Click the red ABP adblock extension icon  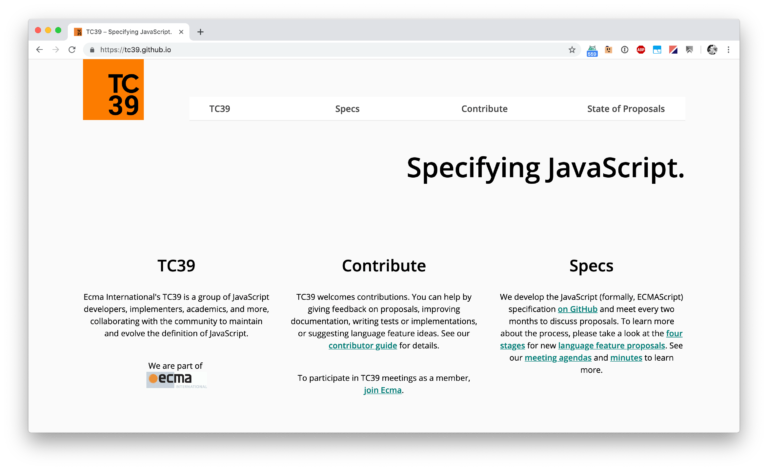pyautogui.click(x=641, y=49)
